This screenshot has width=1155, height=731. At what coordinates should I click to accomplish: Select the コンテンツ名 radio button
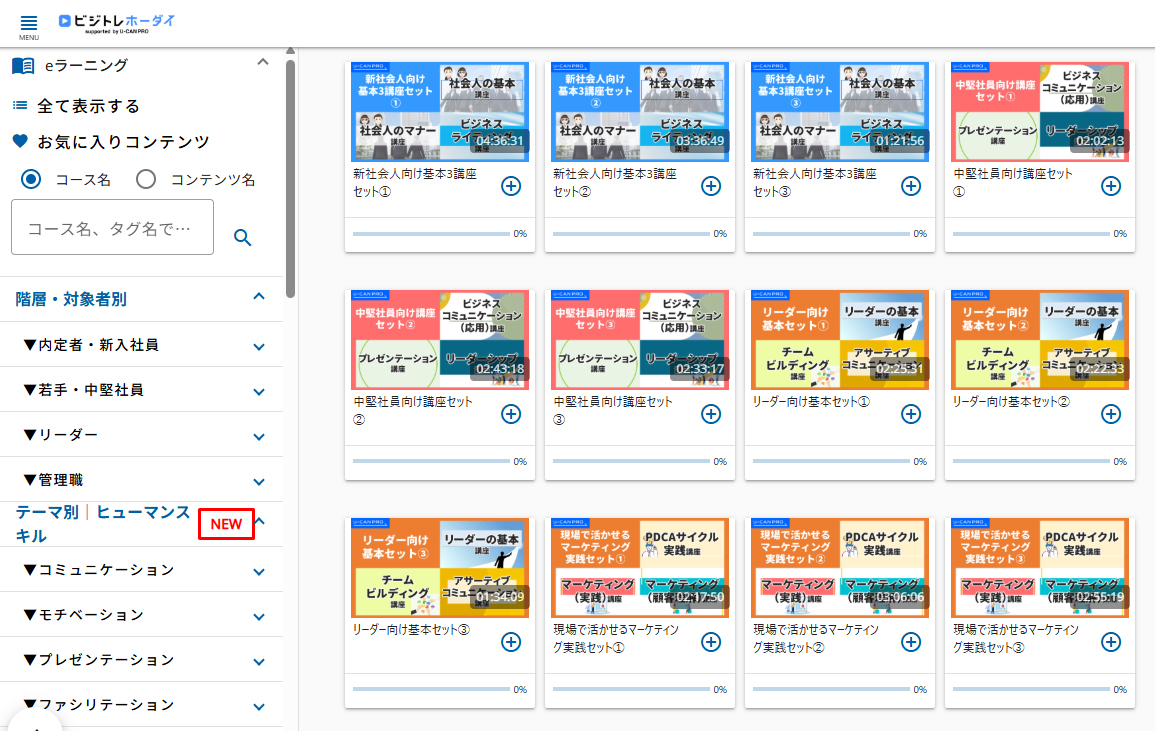[146, 180]
